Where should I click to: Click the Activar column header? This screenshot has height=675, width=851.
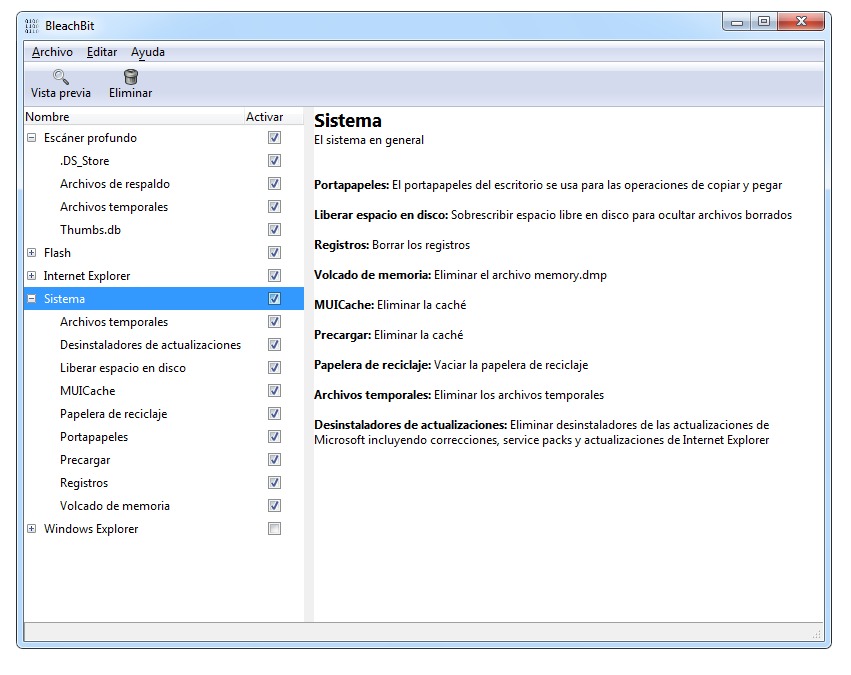[264, 116]
